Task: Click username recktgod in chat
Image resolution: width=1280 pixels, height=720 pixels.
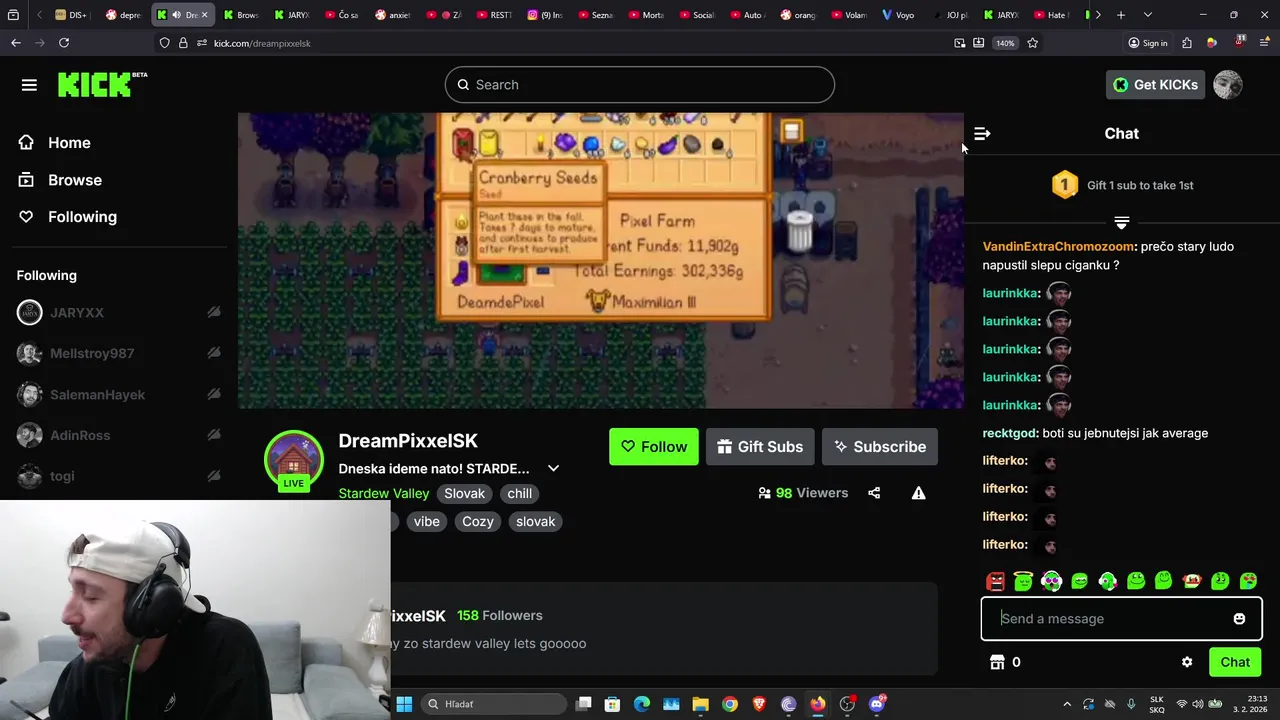Action: tap(1009, 433)
